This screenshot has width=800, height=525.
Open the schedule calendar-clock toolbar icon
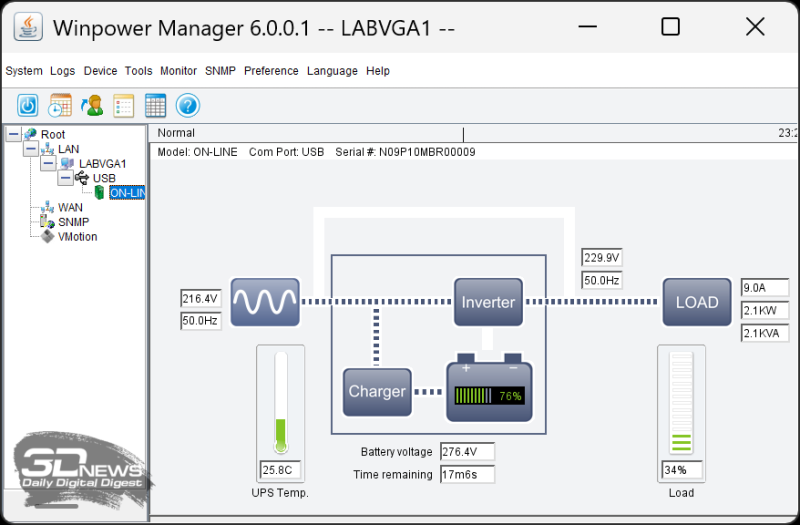click(60, 105)
